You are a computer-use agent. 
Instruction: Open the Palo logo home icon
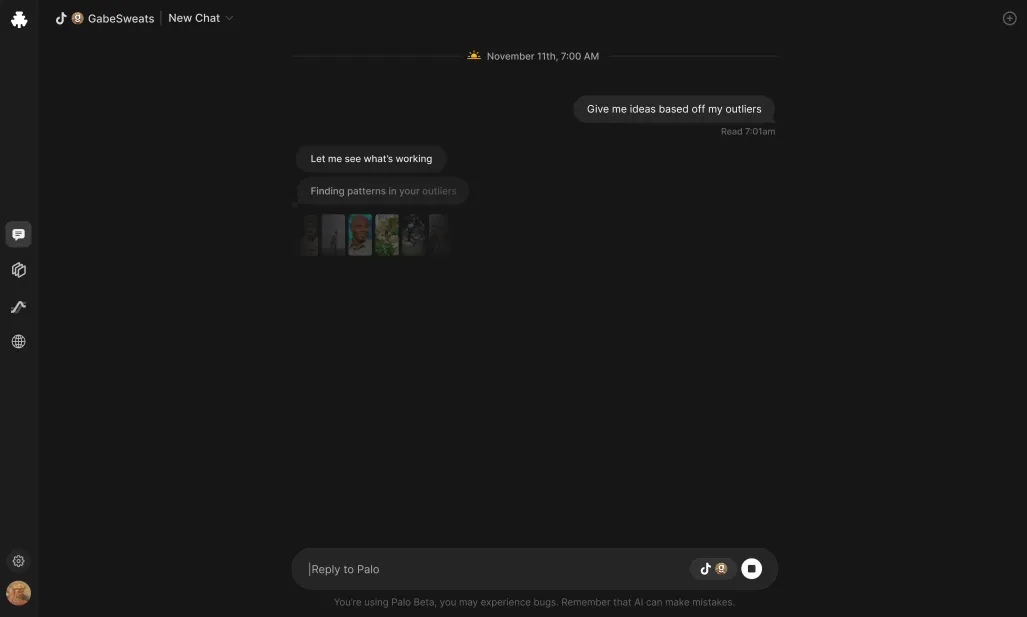click(x=19, y=20)
